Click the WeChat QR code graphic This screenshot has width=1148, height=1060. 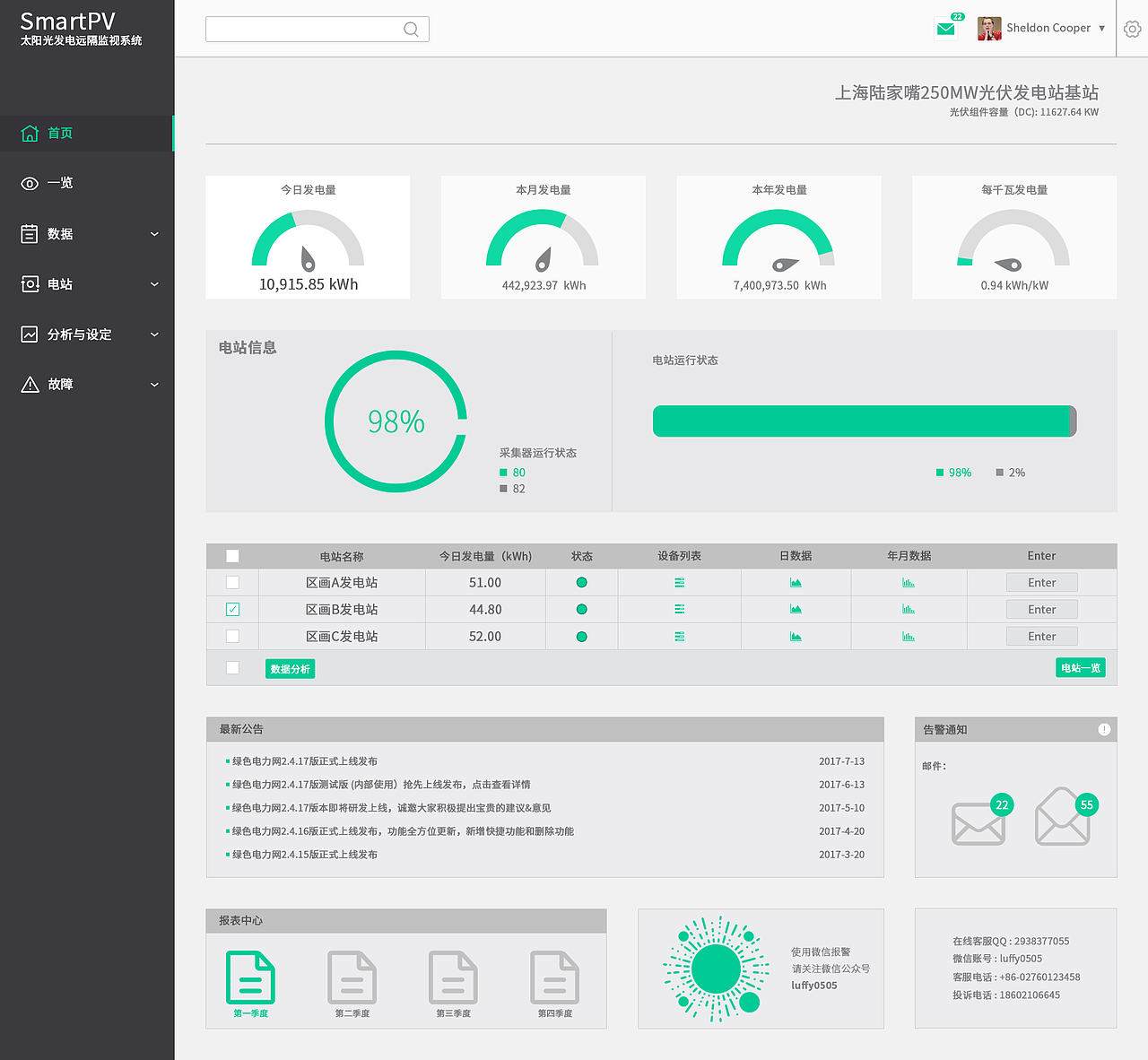[717, 969]
